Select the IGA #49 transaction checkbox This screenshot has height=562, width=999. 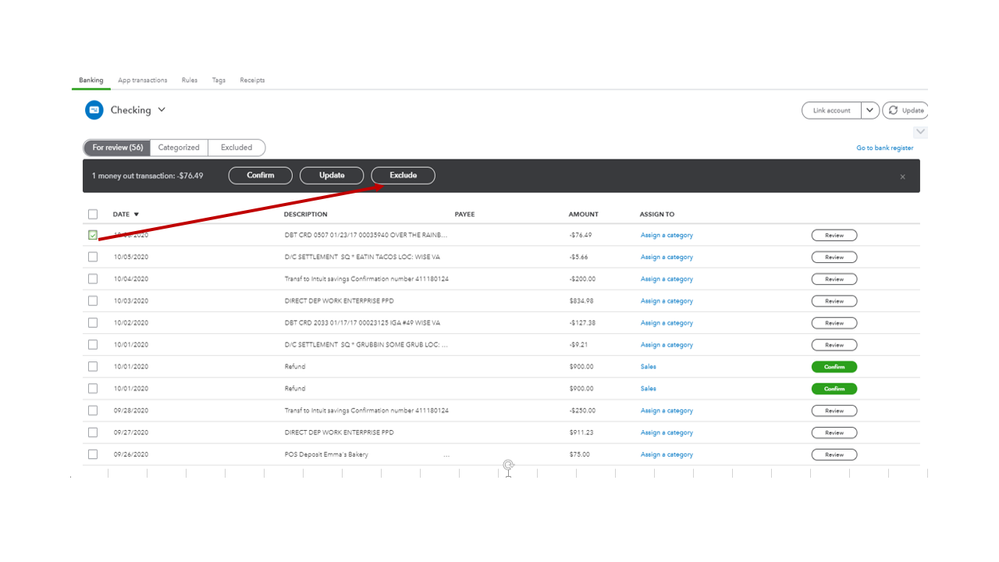click(x=93, y=323)
